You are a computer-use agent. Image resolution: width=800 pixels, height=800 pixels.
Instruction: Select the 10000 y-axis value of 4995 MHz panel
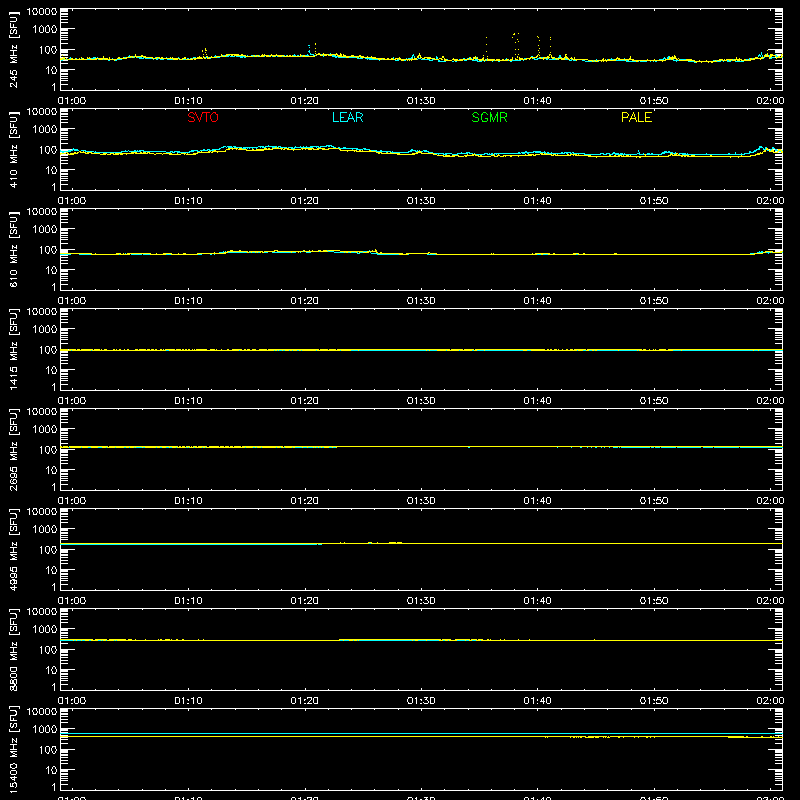[42, 512]
